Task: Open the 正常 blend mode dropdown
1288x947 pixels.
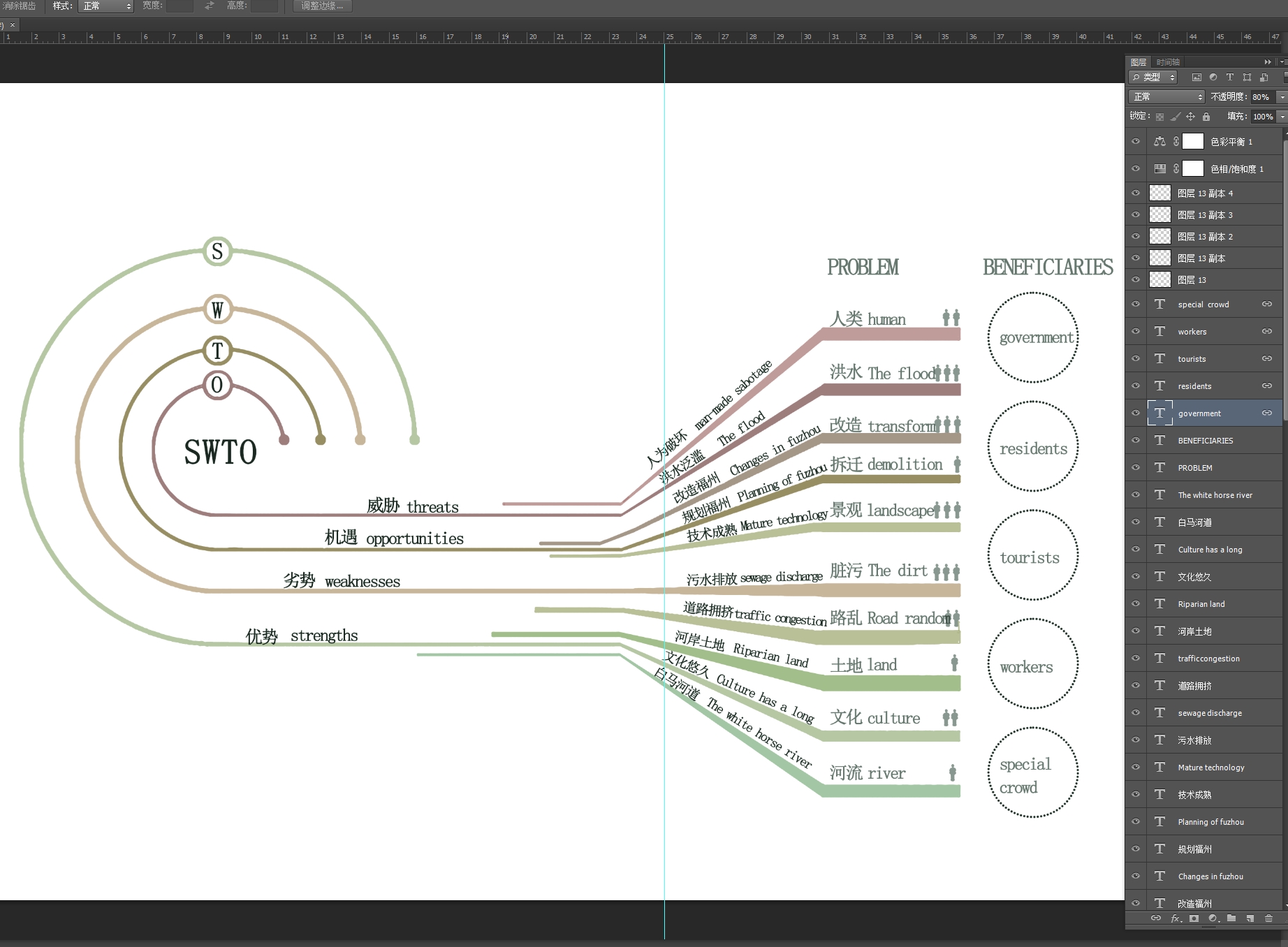Action: pos(1166,97)
